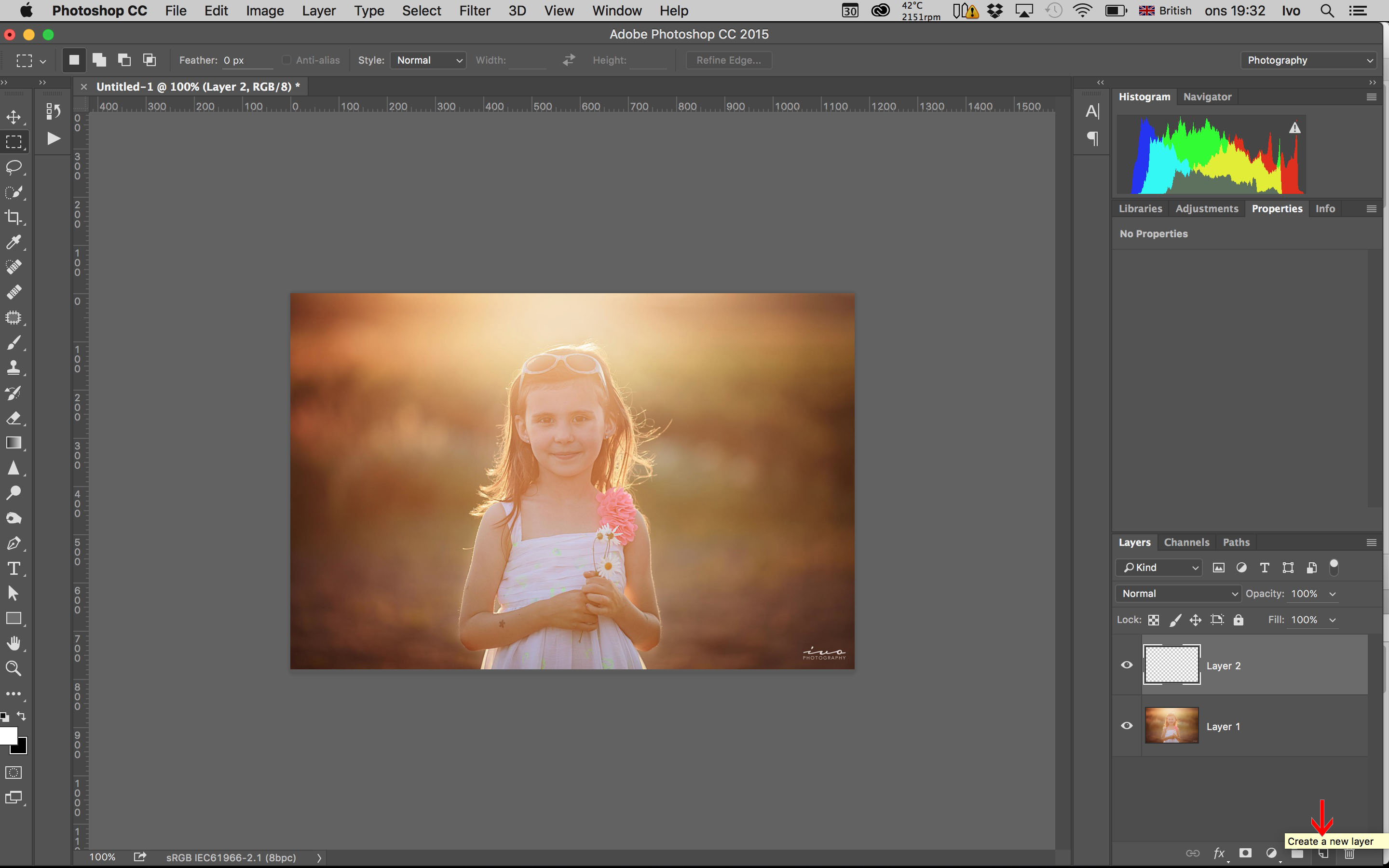Screen dimensions: 1389x868
Task: Select the Zoom tool
Action: click(14, 668)
